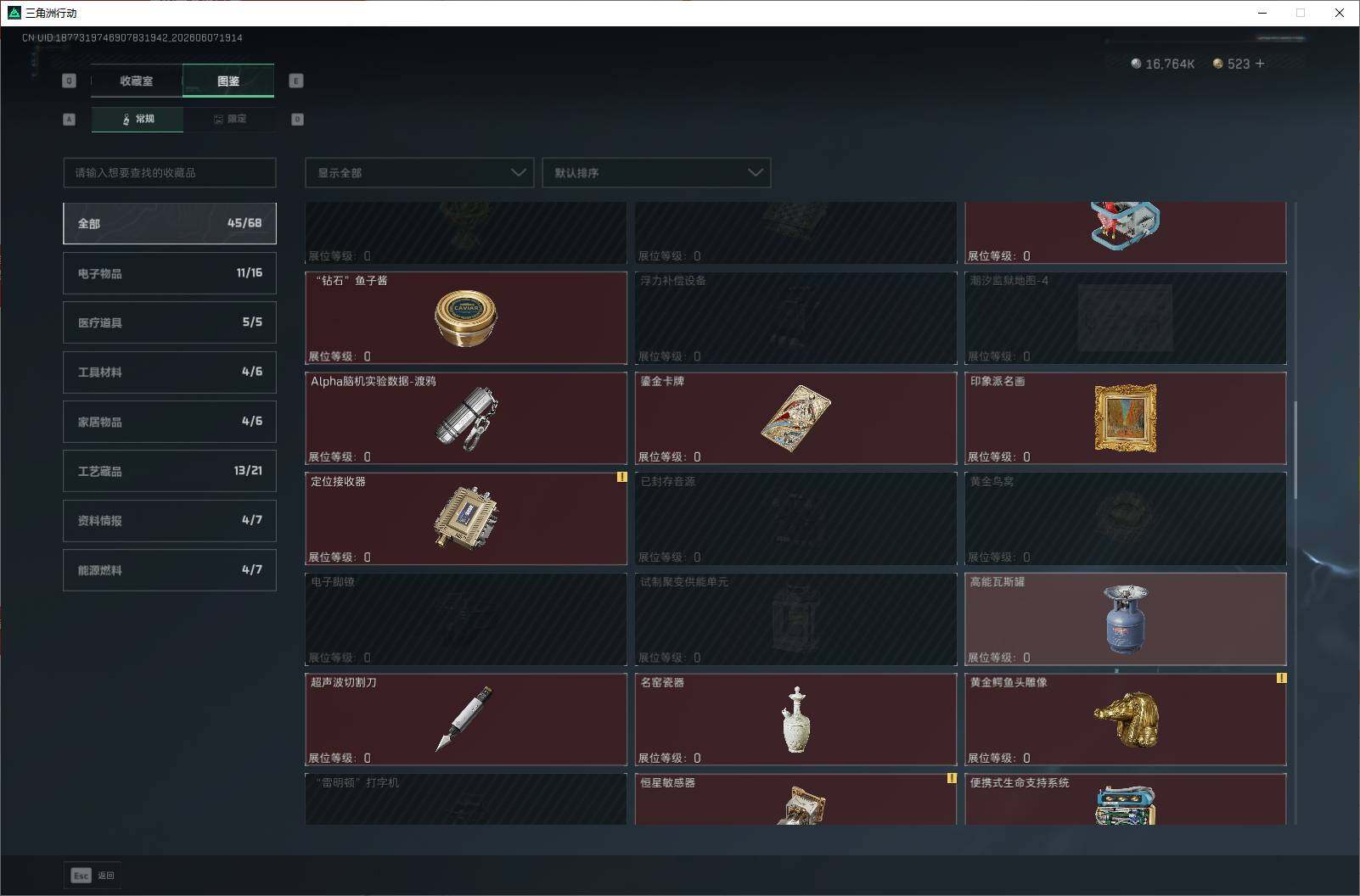
Task: Click the Delta Force app logo in title bar
Action: pos(14,13)
